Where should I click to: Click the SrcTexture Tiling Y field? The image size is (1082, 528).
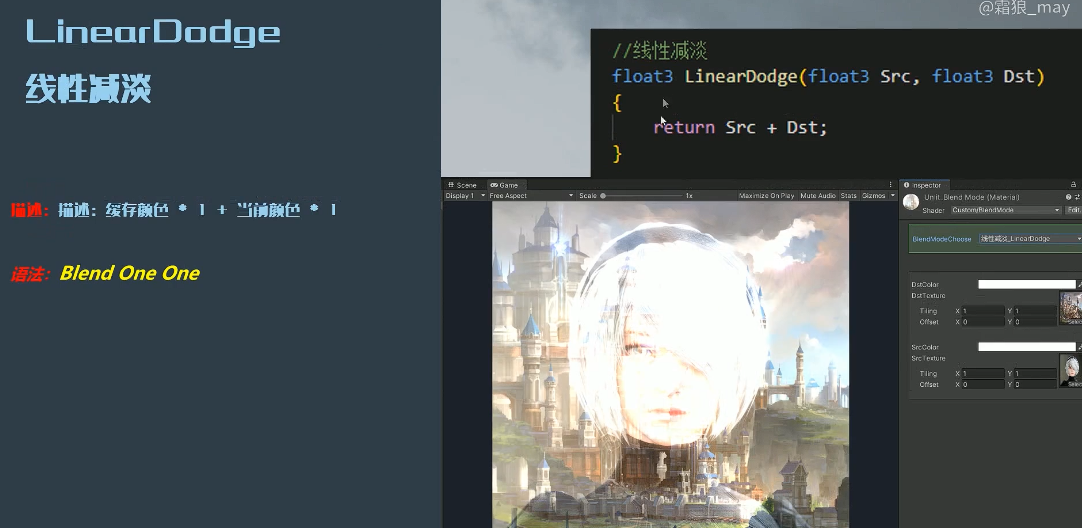point(1035,373)
